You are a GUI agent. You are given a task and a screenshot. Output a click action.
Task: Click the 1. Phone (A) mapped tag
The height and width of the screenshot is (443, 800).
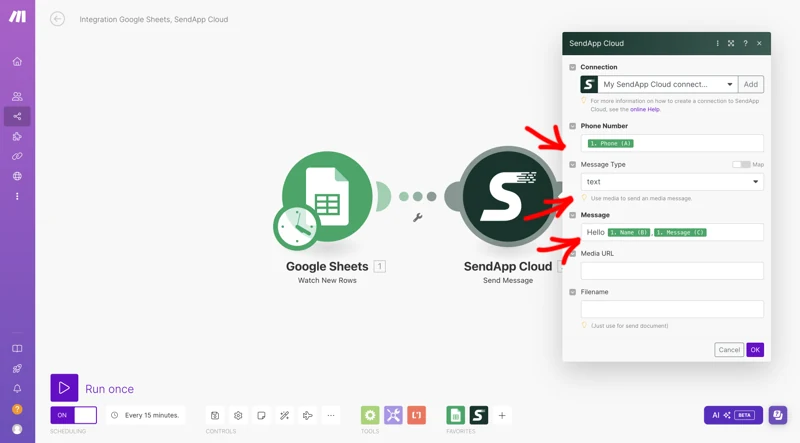coord(611,143)
